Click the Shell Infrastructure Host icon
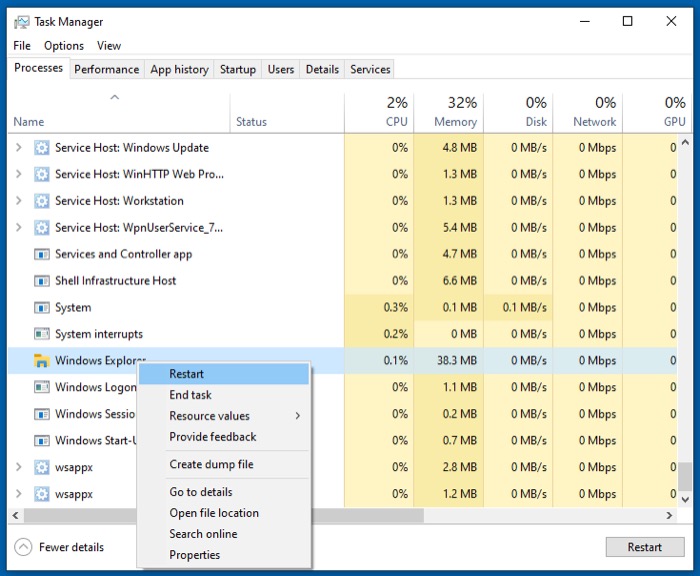The height and width of the screenshot is (576, 700). (x=42, y=281)
